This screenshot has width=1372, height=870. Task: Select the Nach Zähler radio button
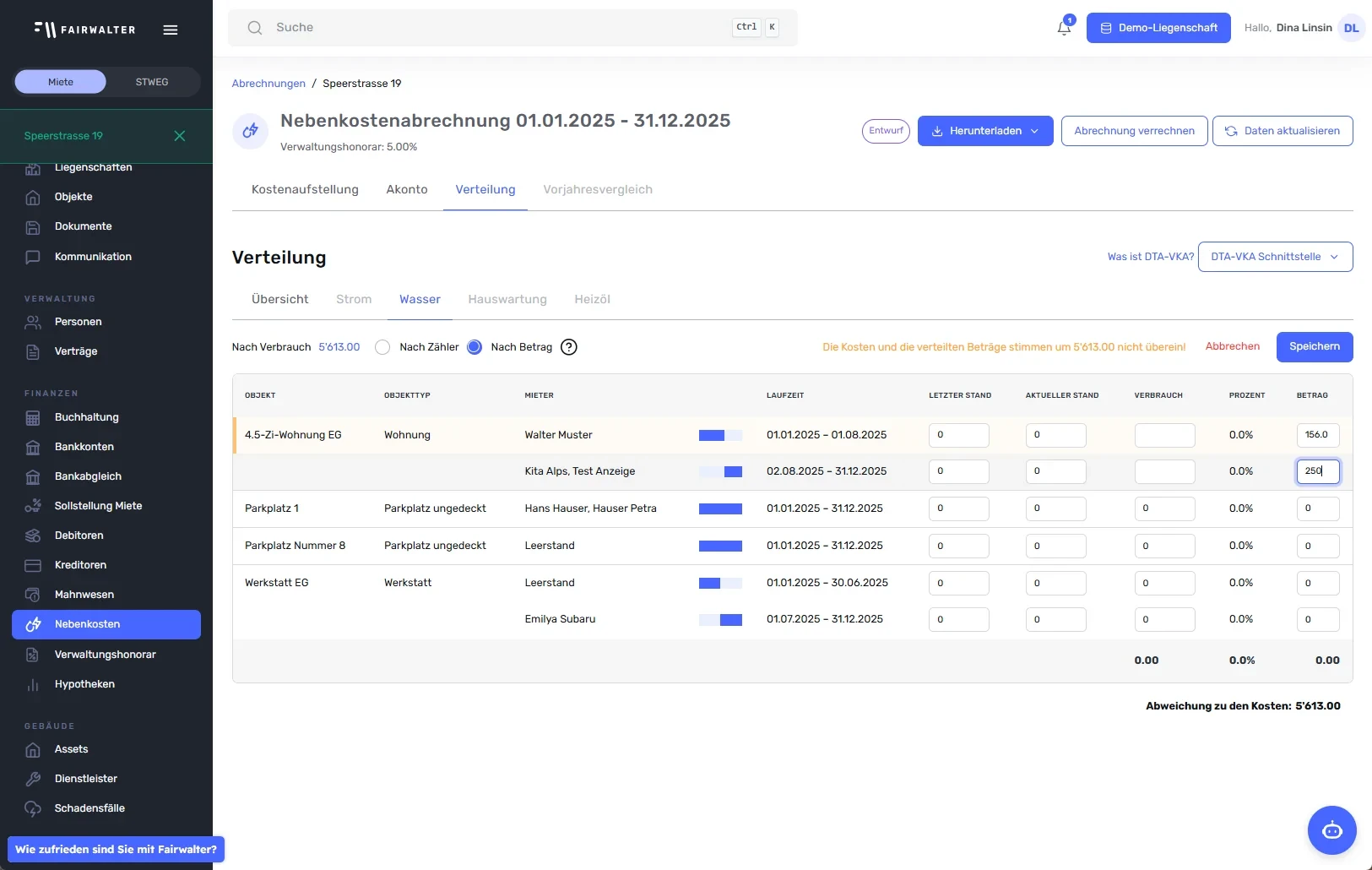click(382, 347)
